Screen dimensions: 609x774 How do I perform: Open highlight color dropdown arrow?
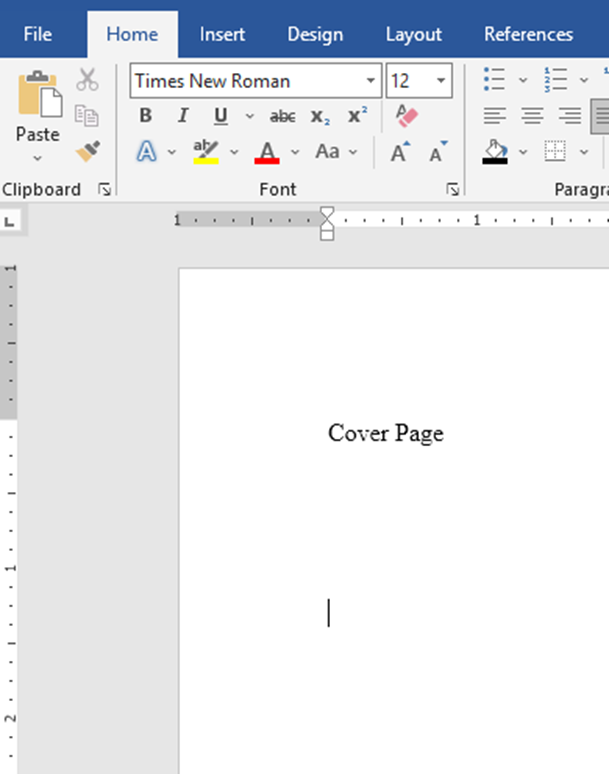pos(234,152)
